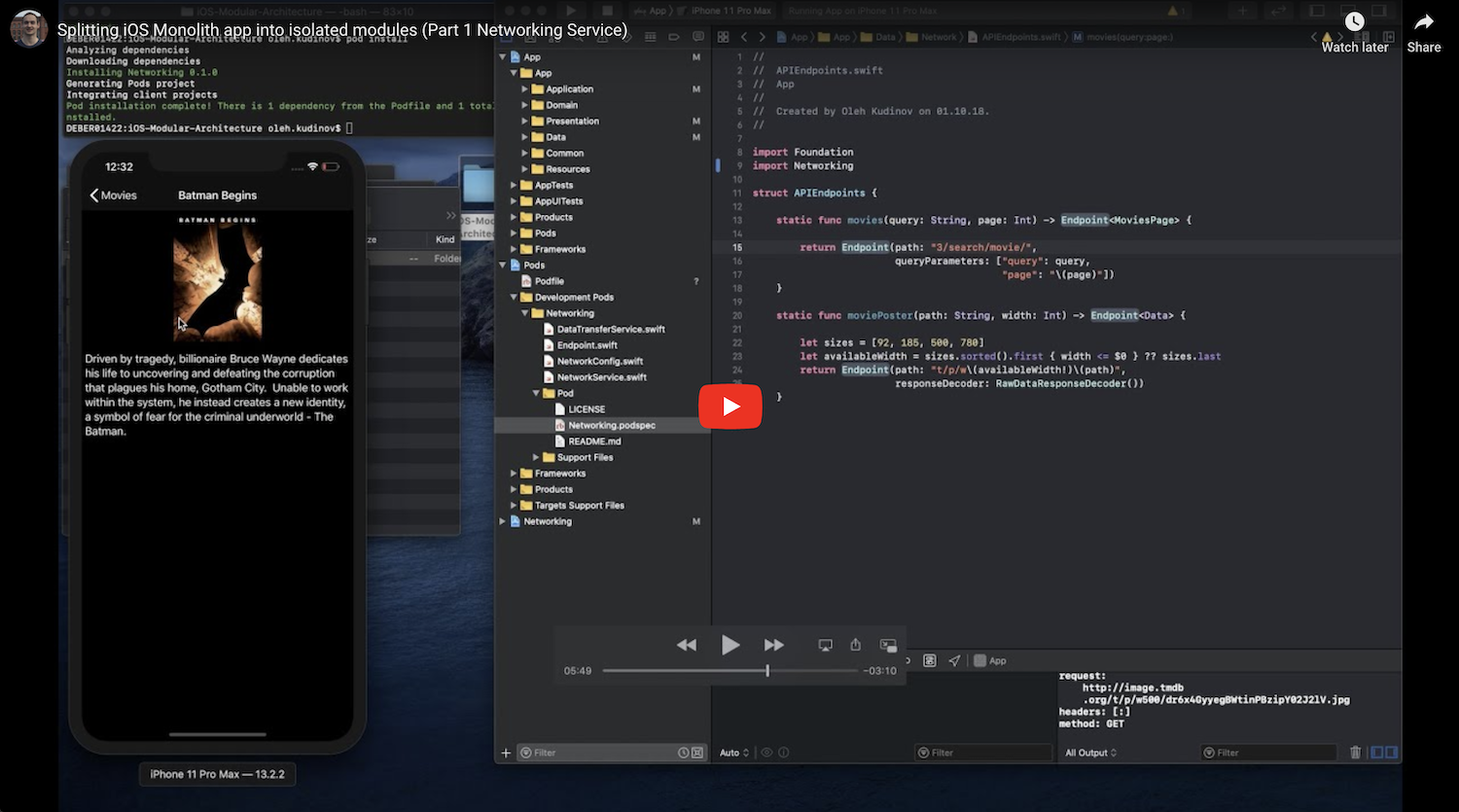
Task: Click the source control filter icon in navigator filter
Action: click(697, 753)
